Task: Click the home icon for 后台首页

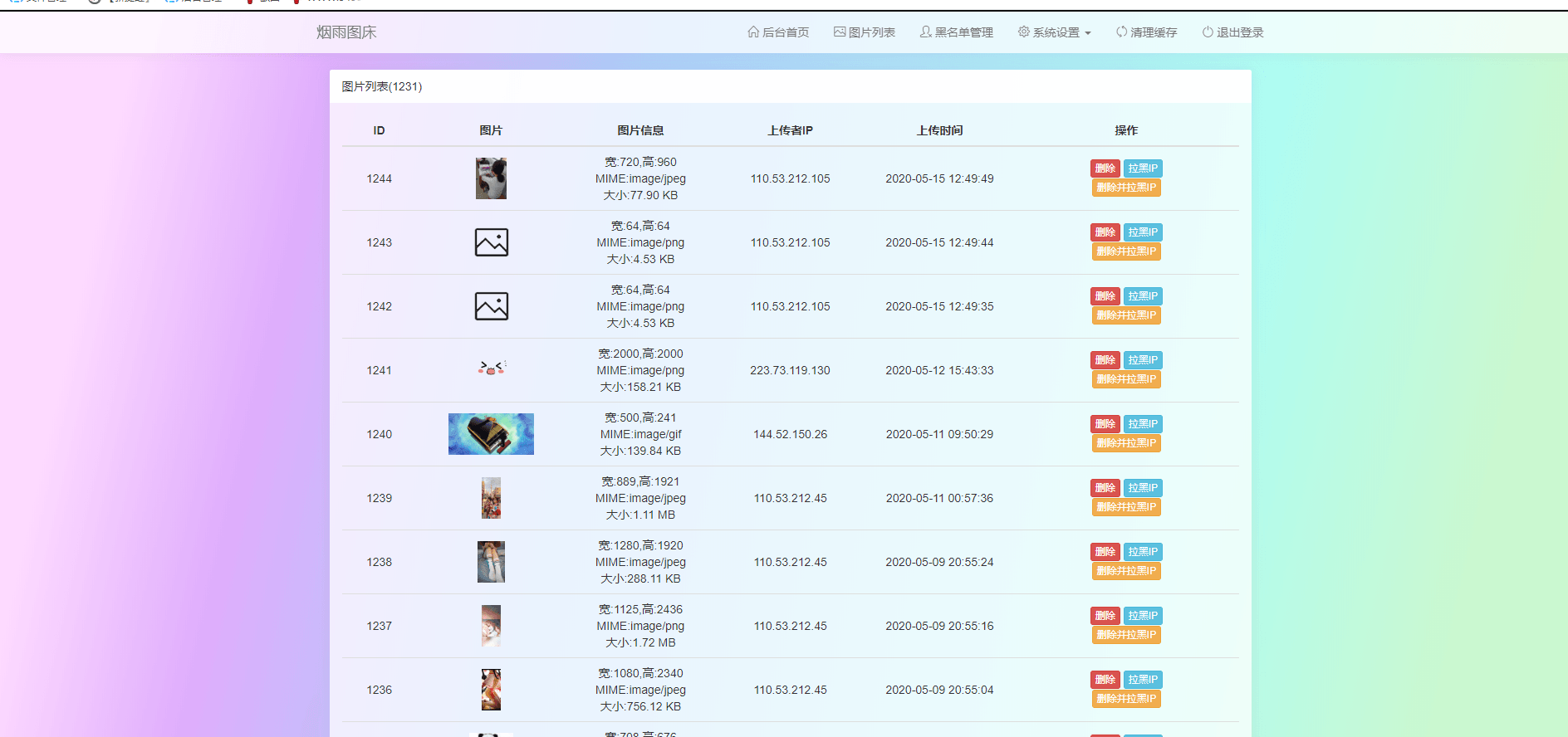Action: (x=752, y=32)
